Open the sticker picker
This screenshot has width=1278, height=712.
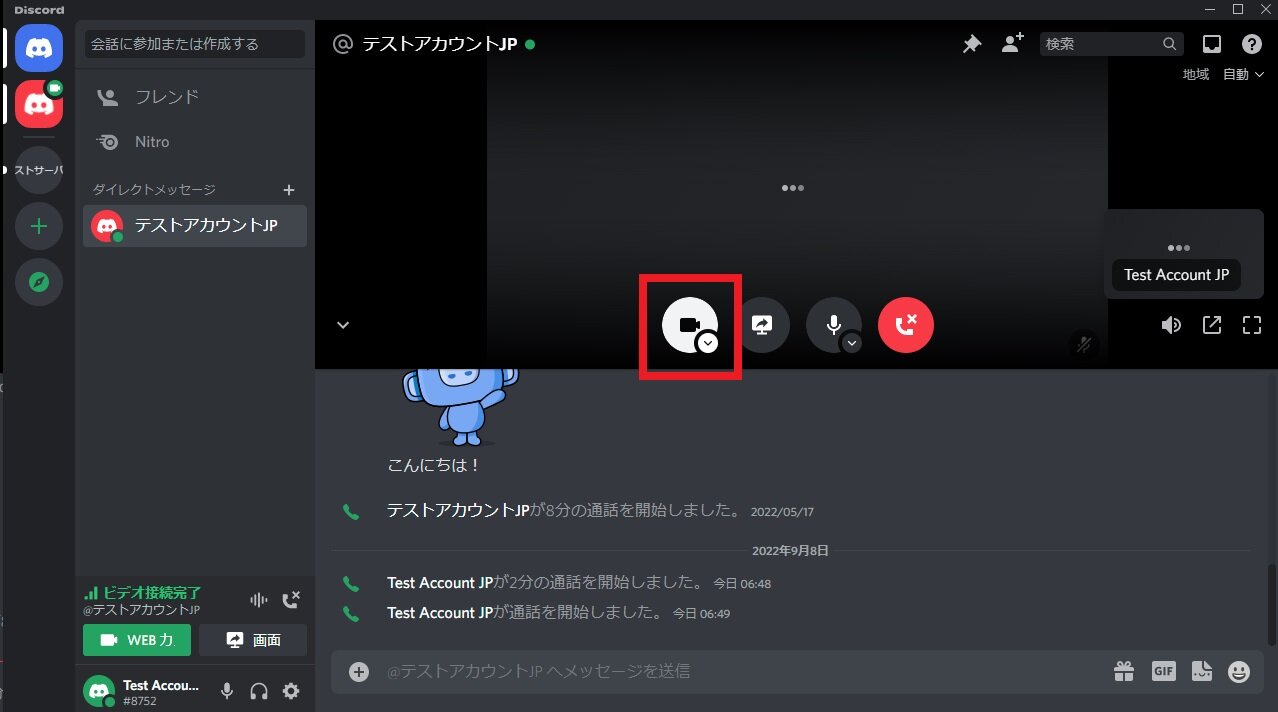pyautogui.click(x=1201, y=672)
